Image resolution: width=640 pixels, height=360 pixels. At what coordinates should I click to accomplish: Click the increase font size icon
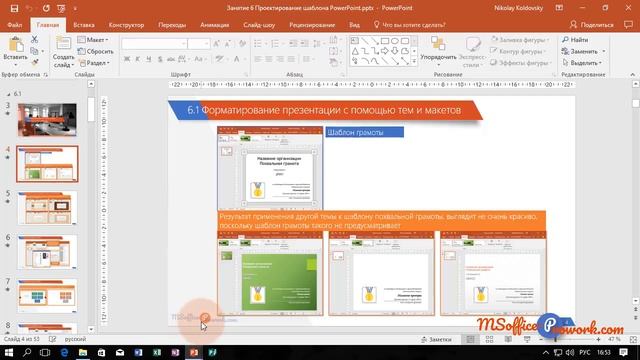(x=217, y=43)
